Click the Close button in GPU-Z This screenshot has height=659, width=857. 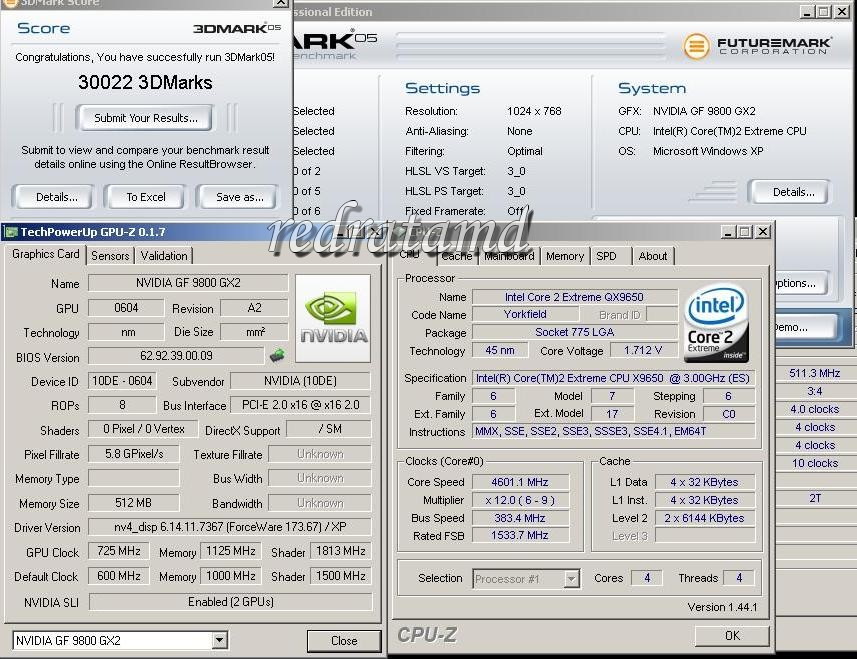[x=344, y=641]
